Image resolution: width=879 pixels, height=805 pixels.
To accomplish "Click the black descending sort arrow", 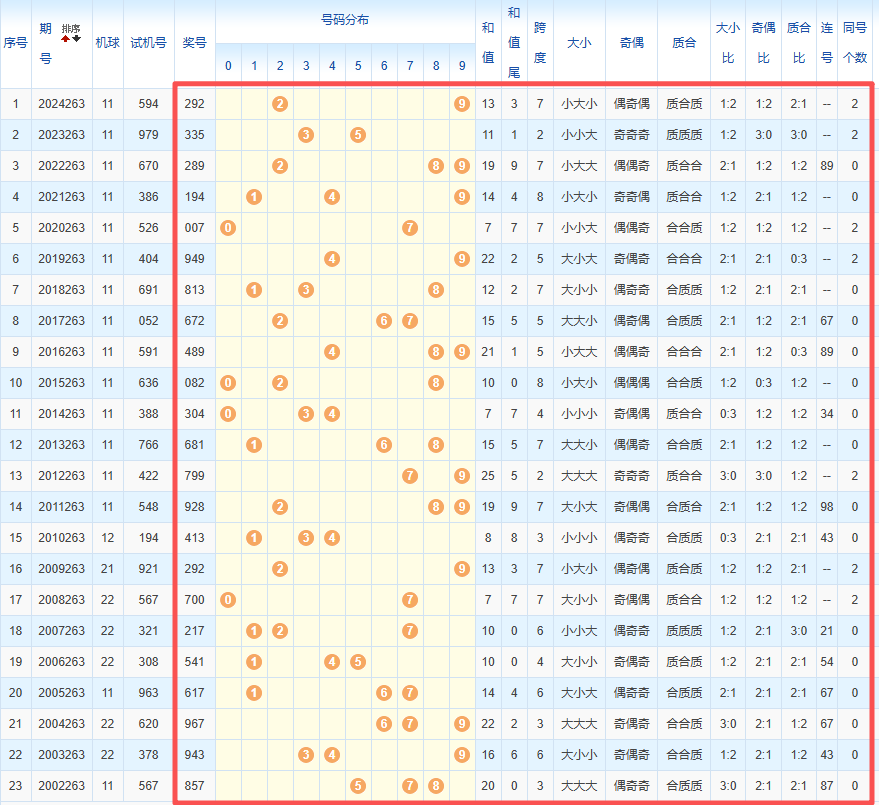I will click(x=77, y=38).
